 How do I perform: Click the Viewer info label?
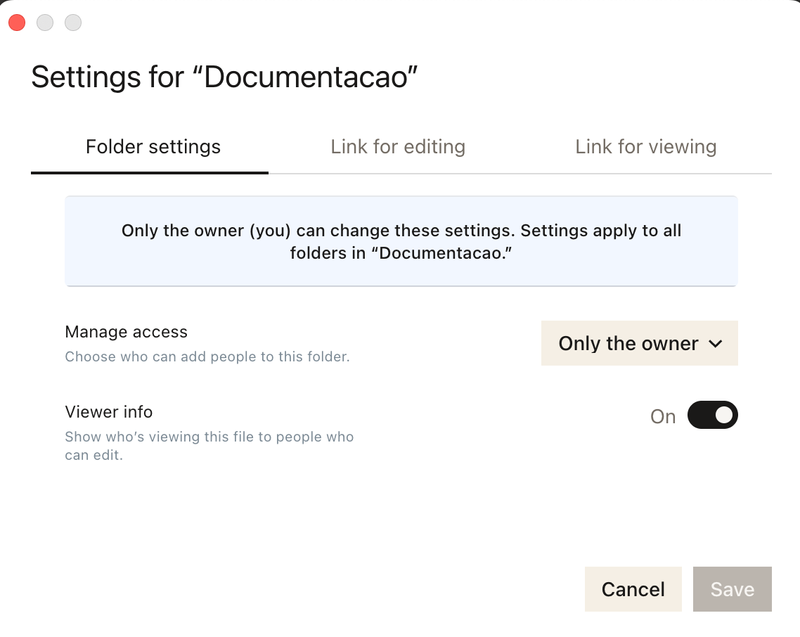point(109,412)
